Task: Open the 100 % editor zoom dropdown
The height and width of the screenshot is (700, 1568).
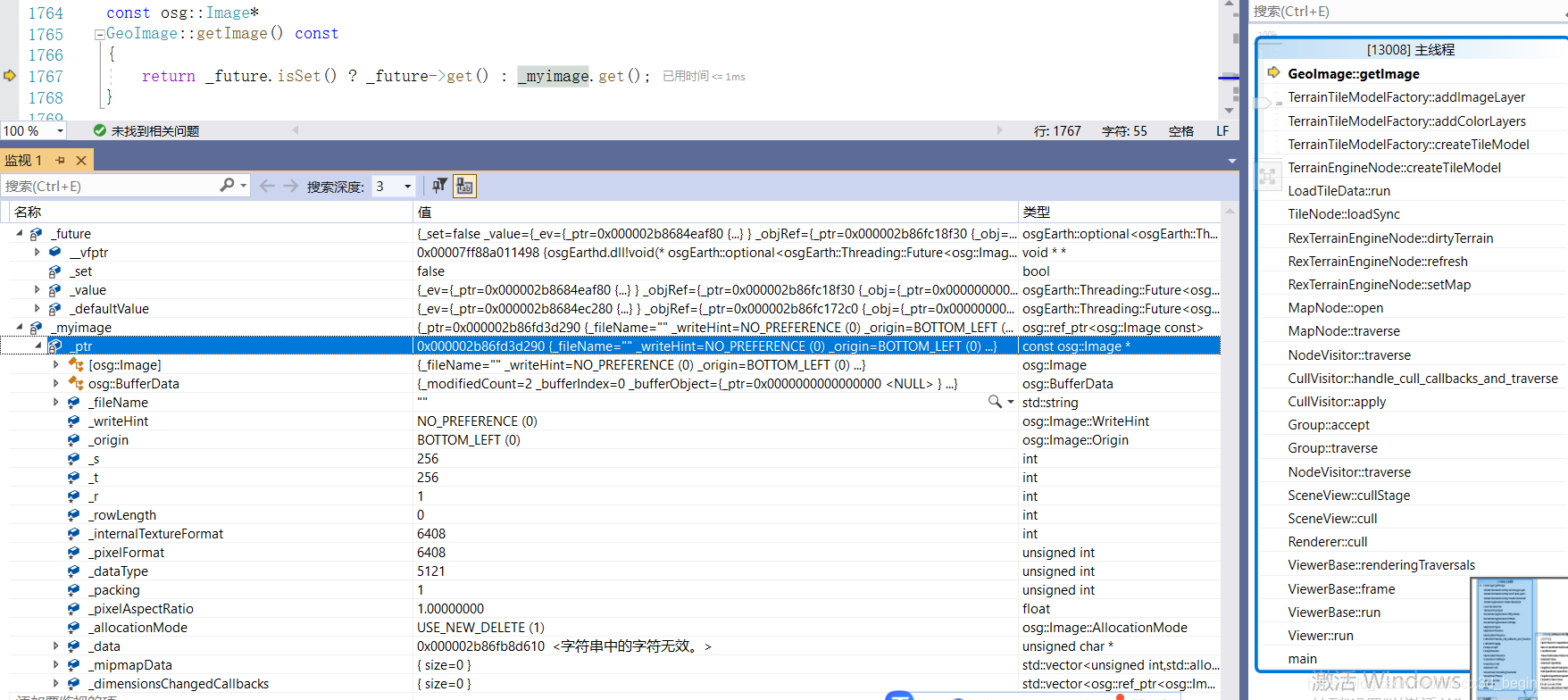Action: tap(60, 130)
